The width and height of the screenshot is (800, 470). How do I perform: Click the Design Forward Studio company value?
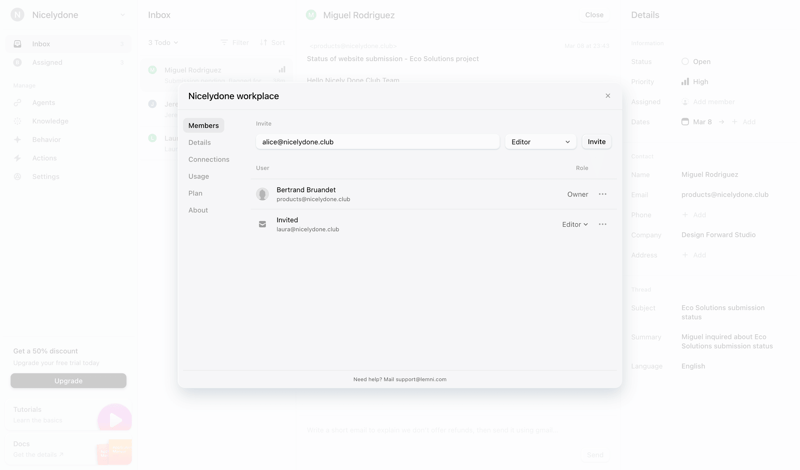(718, 235)
